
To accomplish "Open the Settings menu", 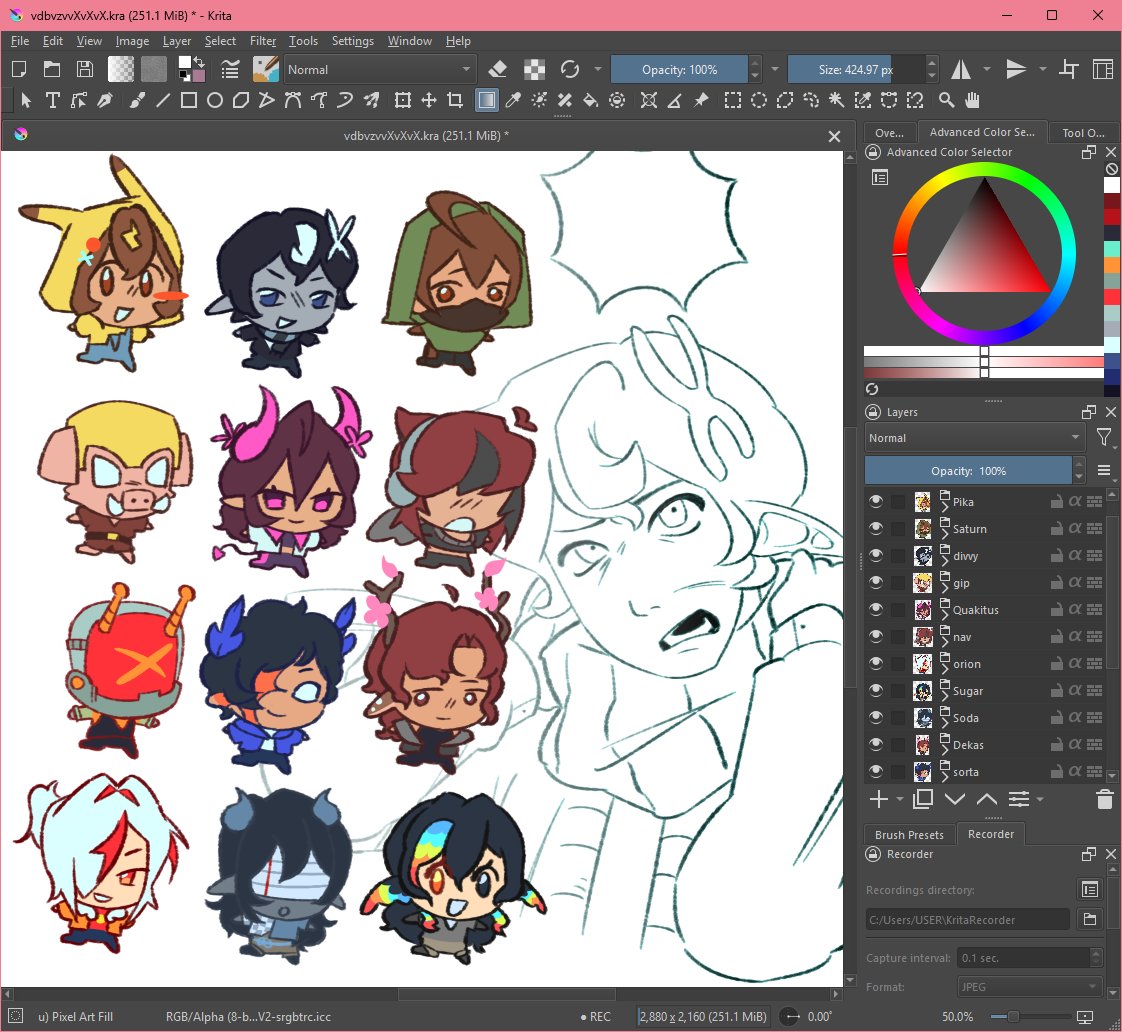I will pyautogui.click(x=353, y=41).
